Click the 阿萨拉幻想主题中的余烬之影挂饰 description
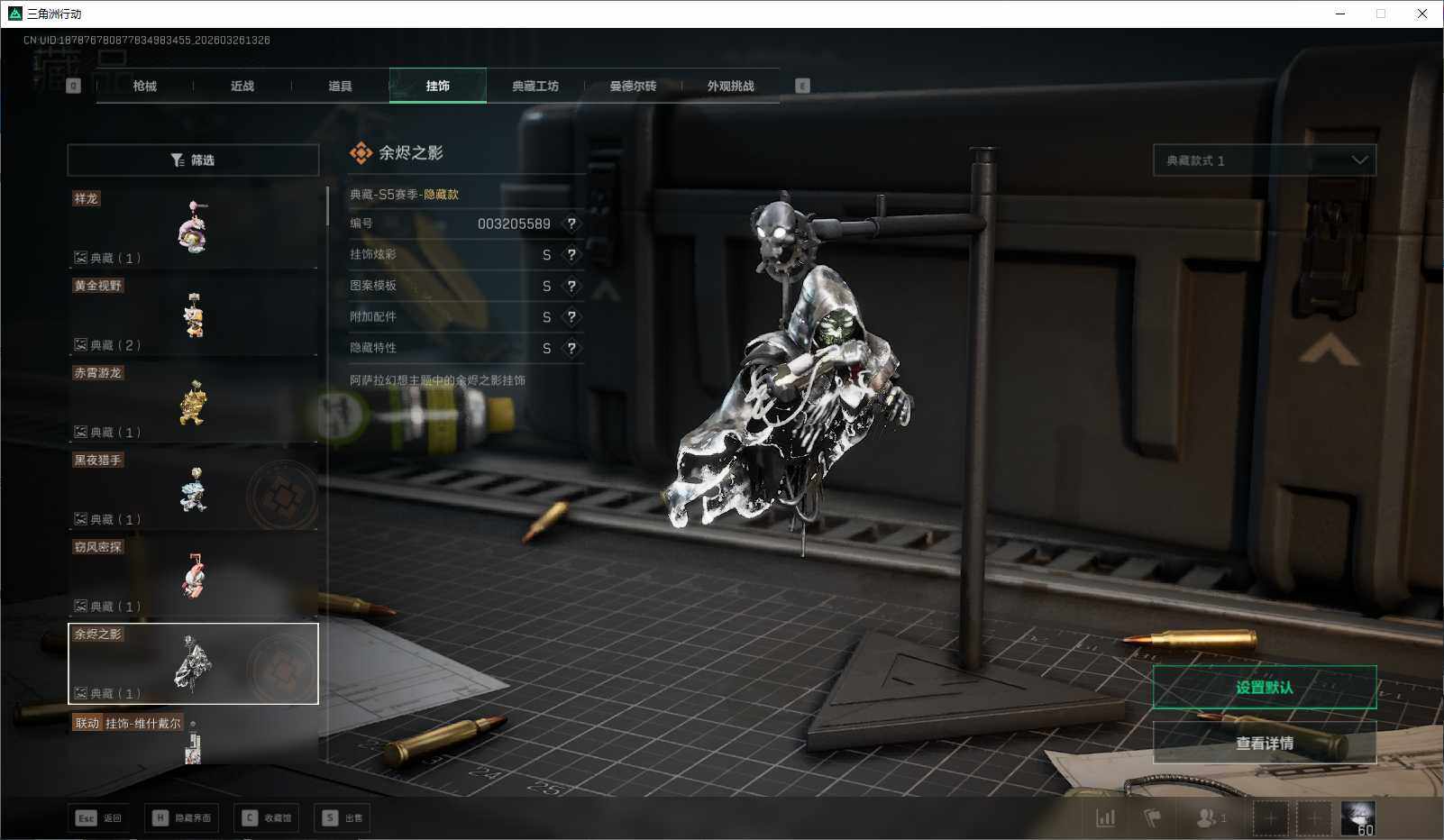1444x840 pixels. click(x=437, y=380)
